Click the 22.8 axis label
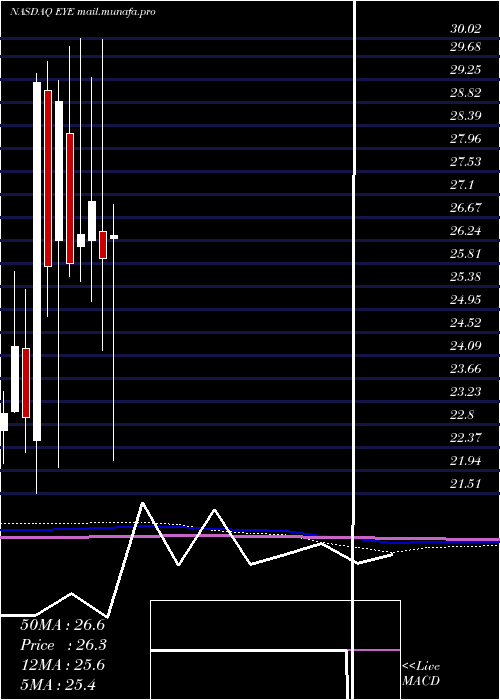The image size is (500, 700). (462, 414)
